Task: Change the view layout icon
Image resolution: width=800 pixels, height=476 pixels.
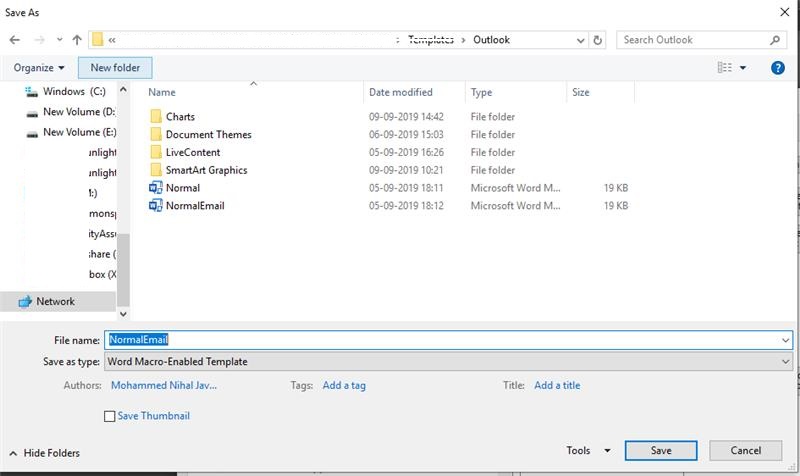Action: (x=724, y=67)
